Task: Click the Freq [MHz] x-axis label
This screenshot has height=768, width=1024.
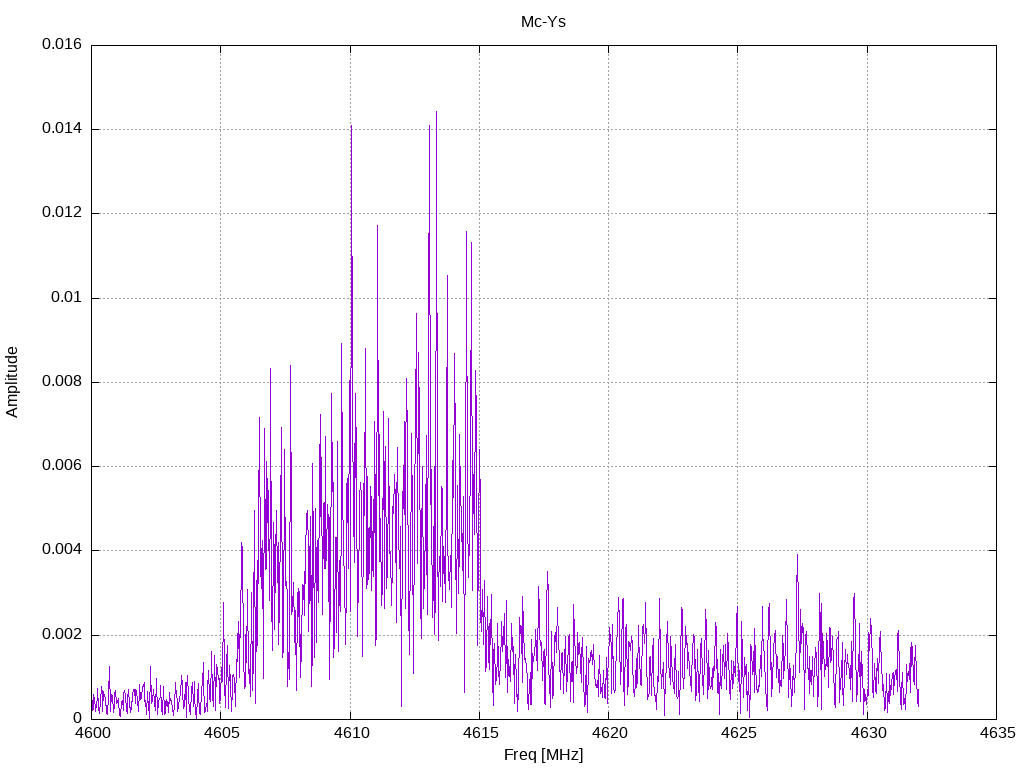Action: pos(543,755)
